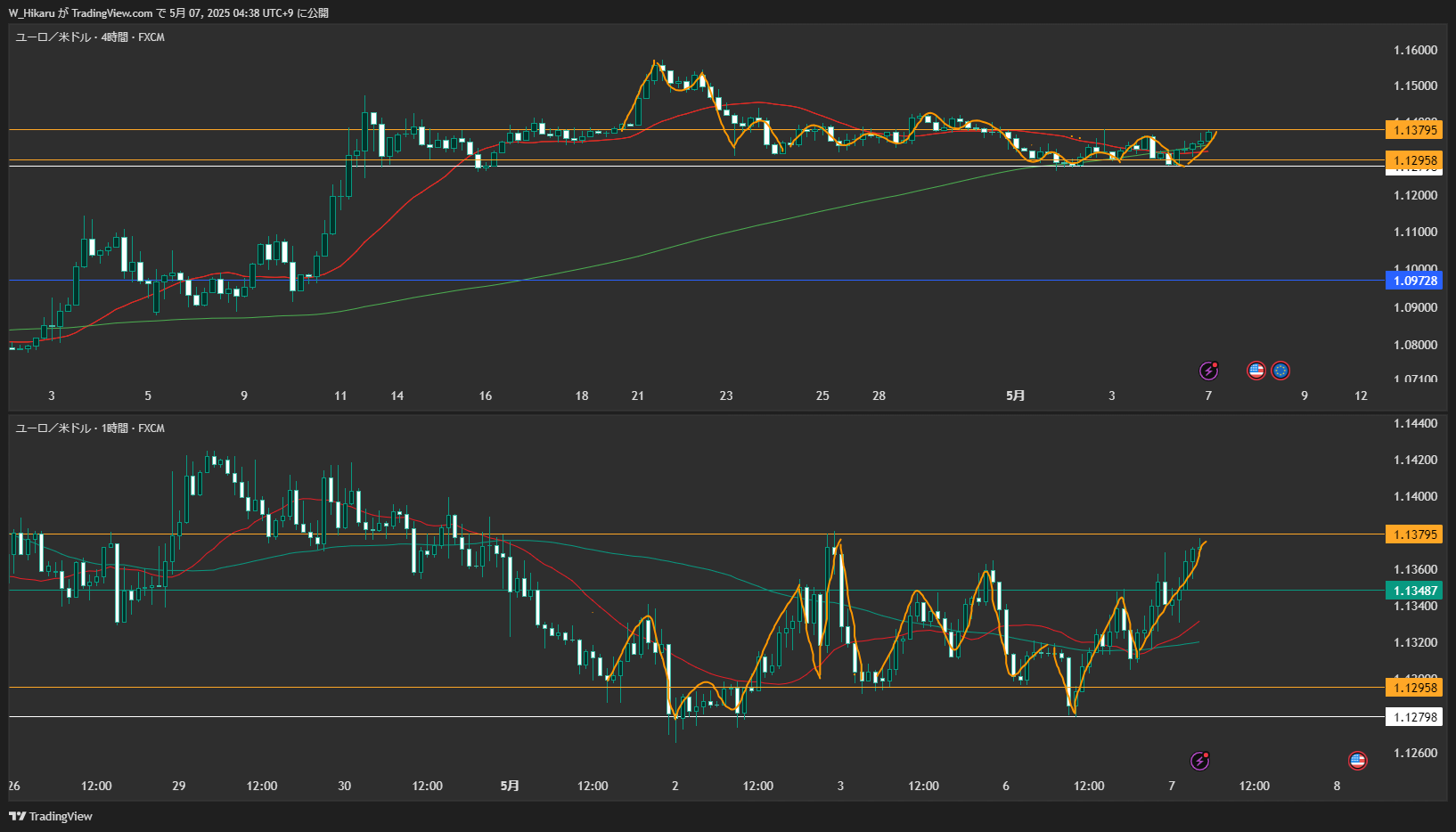Open the US flag economic event in the 4-hour chart

(x=1256, y=371)
